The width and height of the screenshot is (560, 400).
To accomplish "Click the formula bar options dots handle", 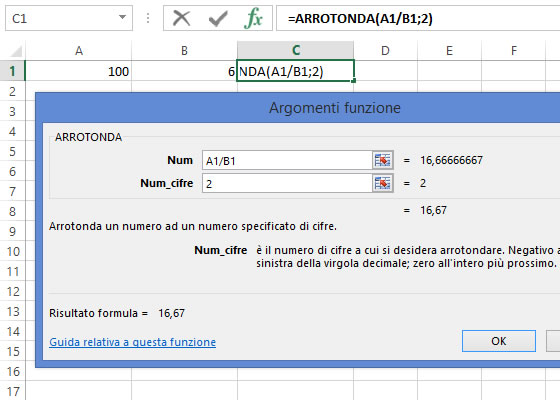I will 148,18.
